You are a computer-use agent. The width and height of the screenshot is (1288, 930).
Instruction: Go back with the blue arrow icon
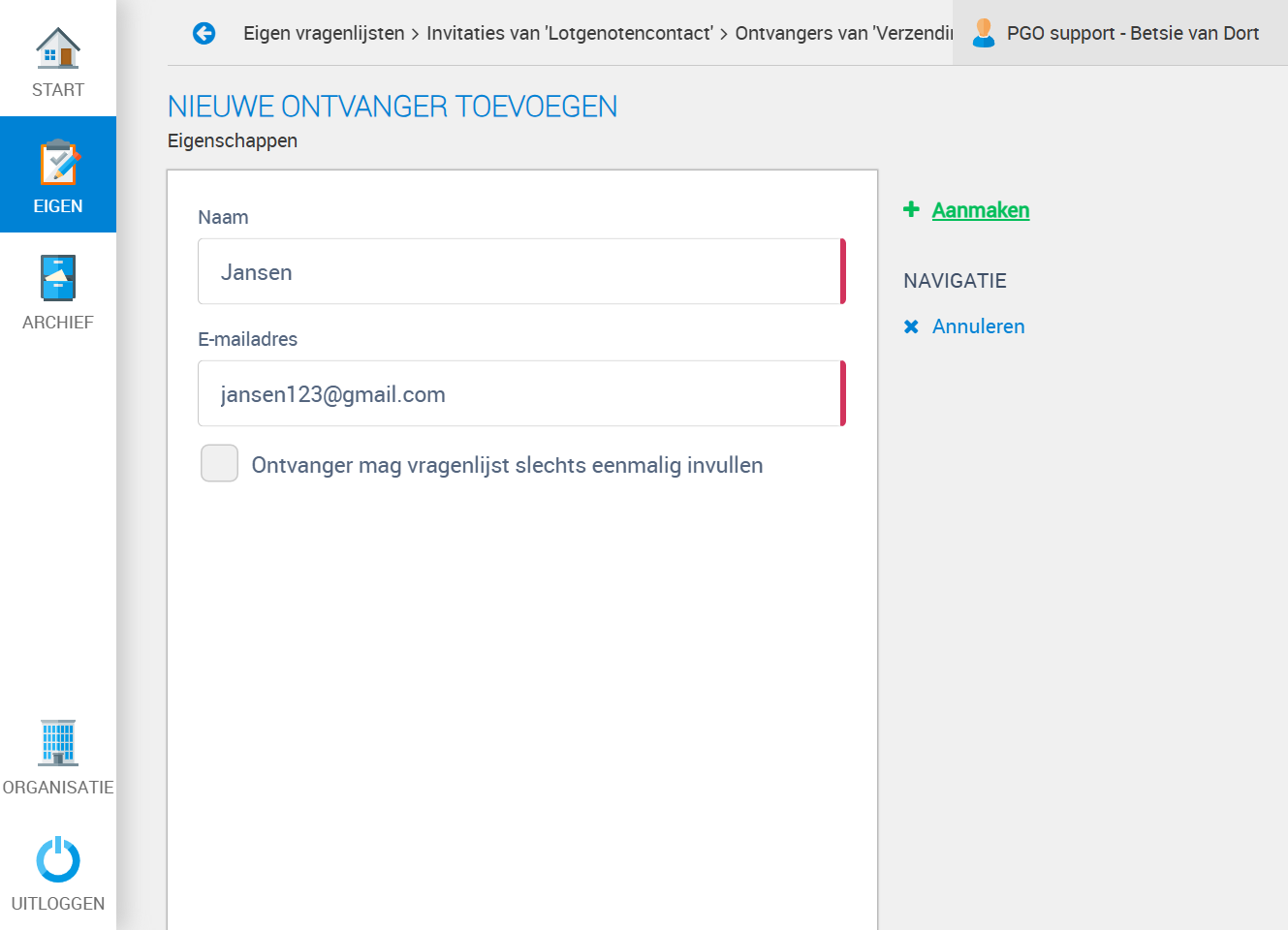point(204,33)
